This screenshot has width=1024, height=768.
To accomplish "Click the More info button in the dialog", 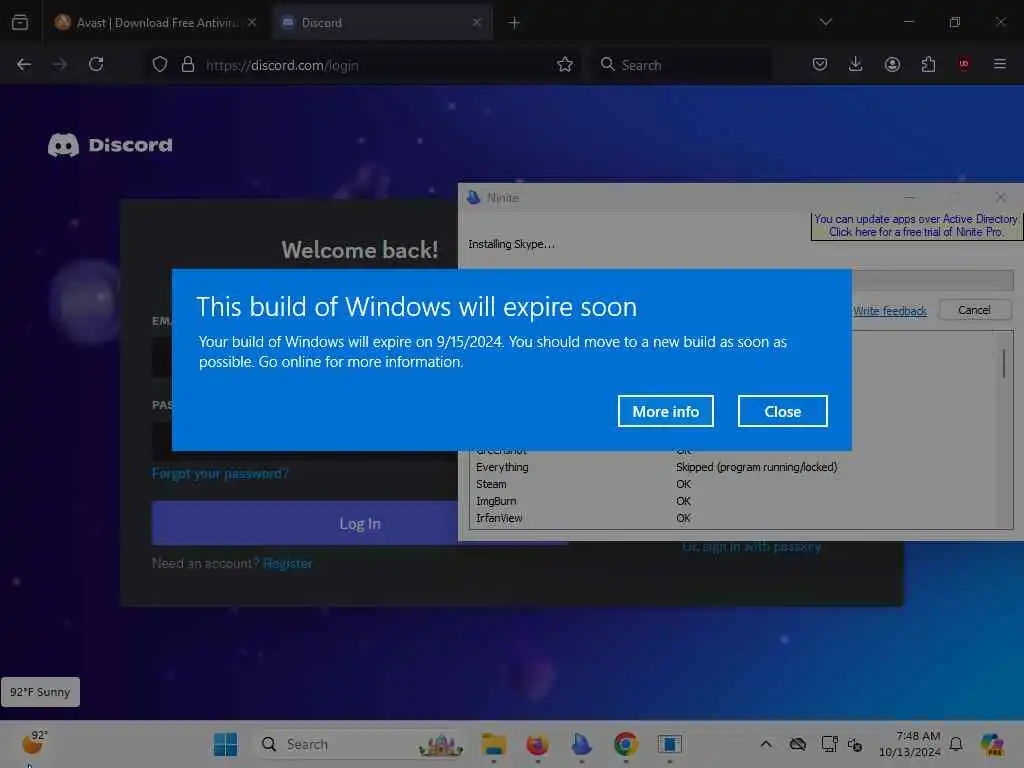I will [665, 411].
